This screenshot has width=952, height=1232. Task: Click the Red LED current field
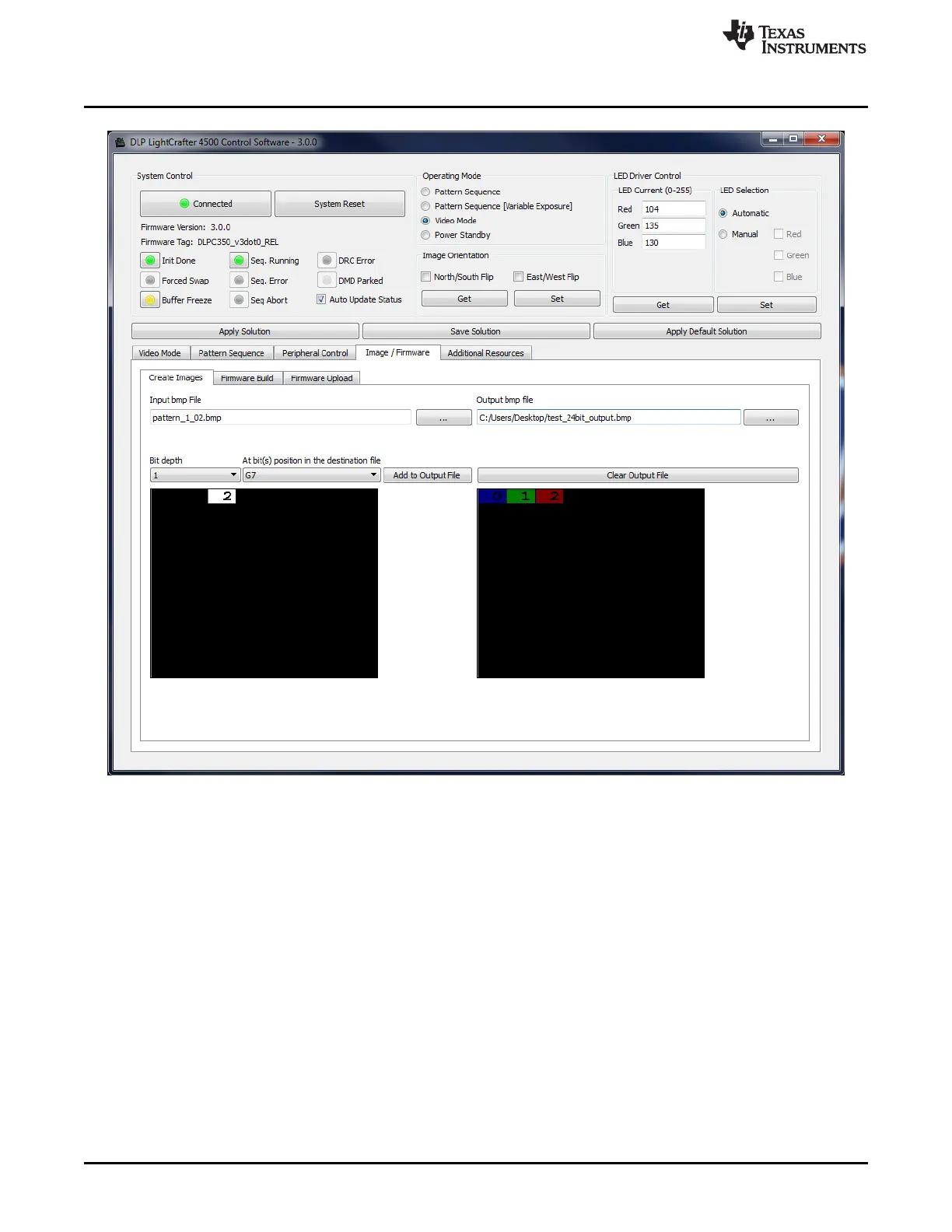[x=674, y=209]
